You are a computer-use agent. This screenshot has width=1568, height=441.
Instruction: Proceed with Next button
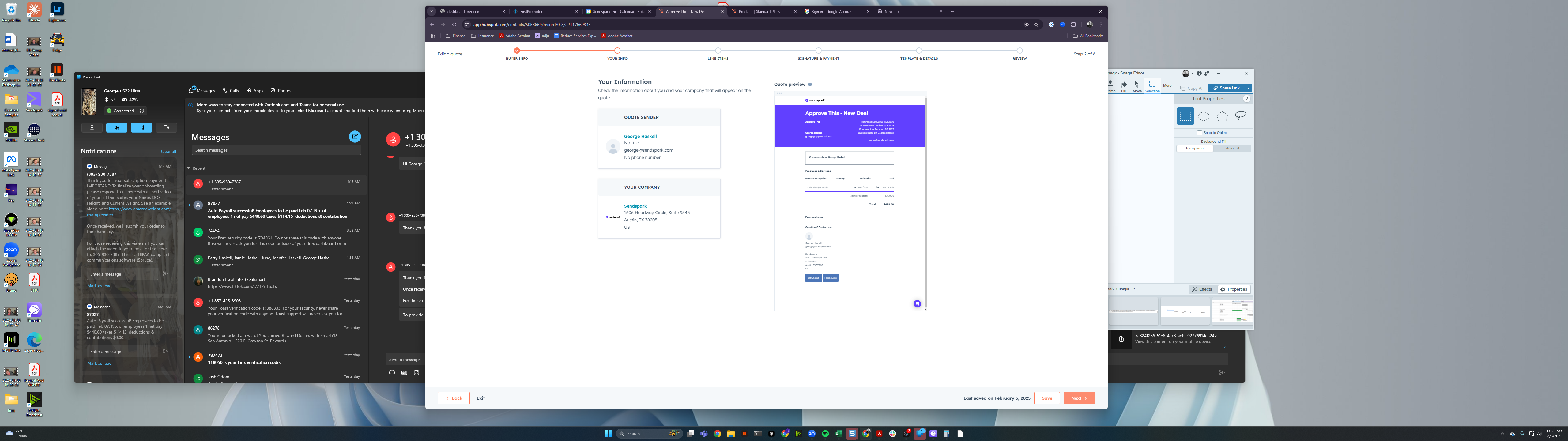pos(1079,398)
